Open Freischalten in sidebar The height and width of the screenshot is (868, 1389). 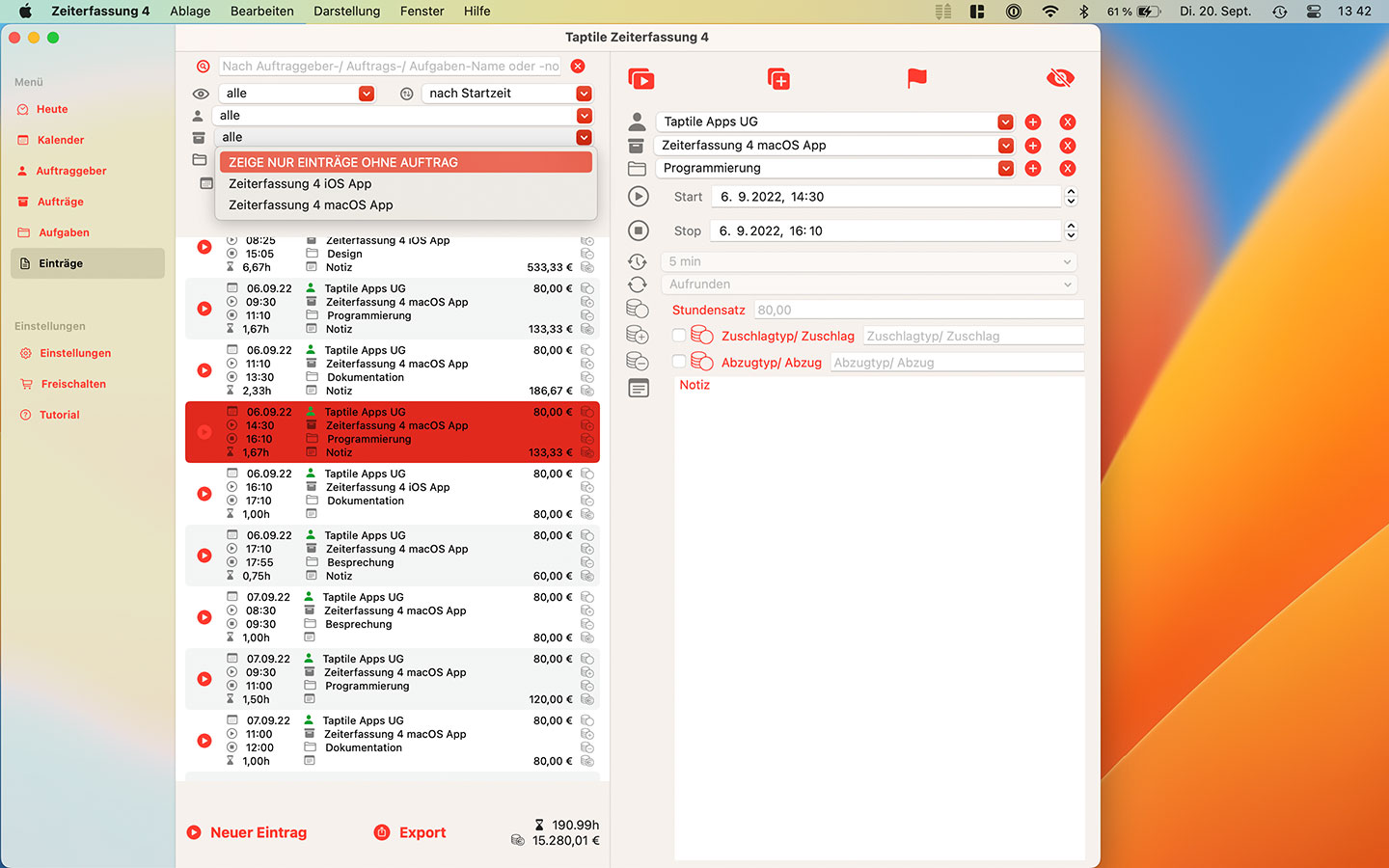[x=88, y=384]
